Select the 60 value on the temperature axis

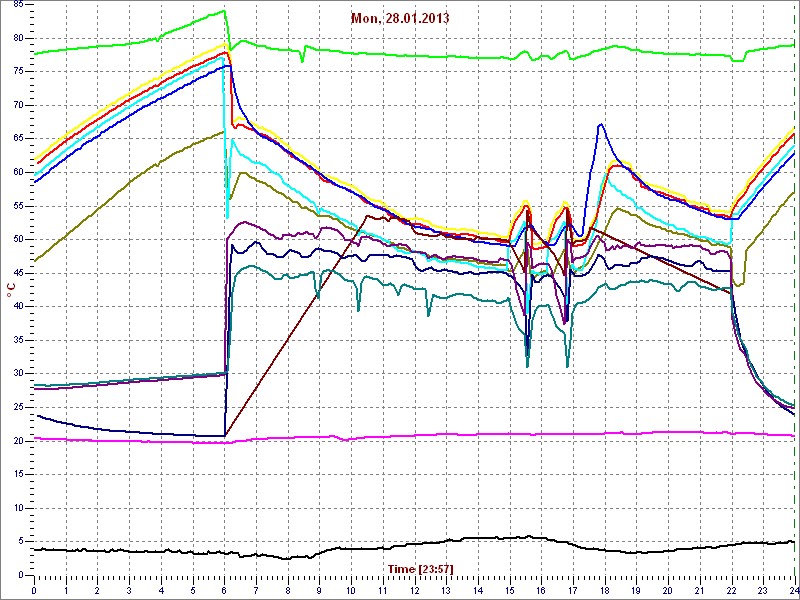pos(17,172)
